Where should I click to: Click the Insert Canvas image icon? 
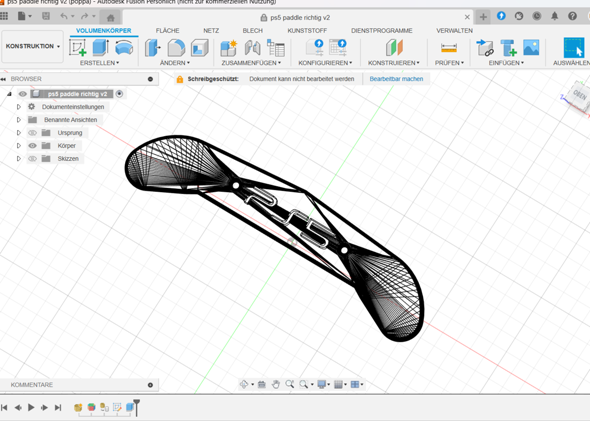531,47
